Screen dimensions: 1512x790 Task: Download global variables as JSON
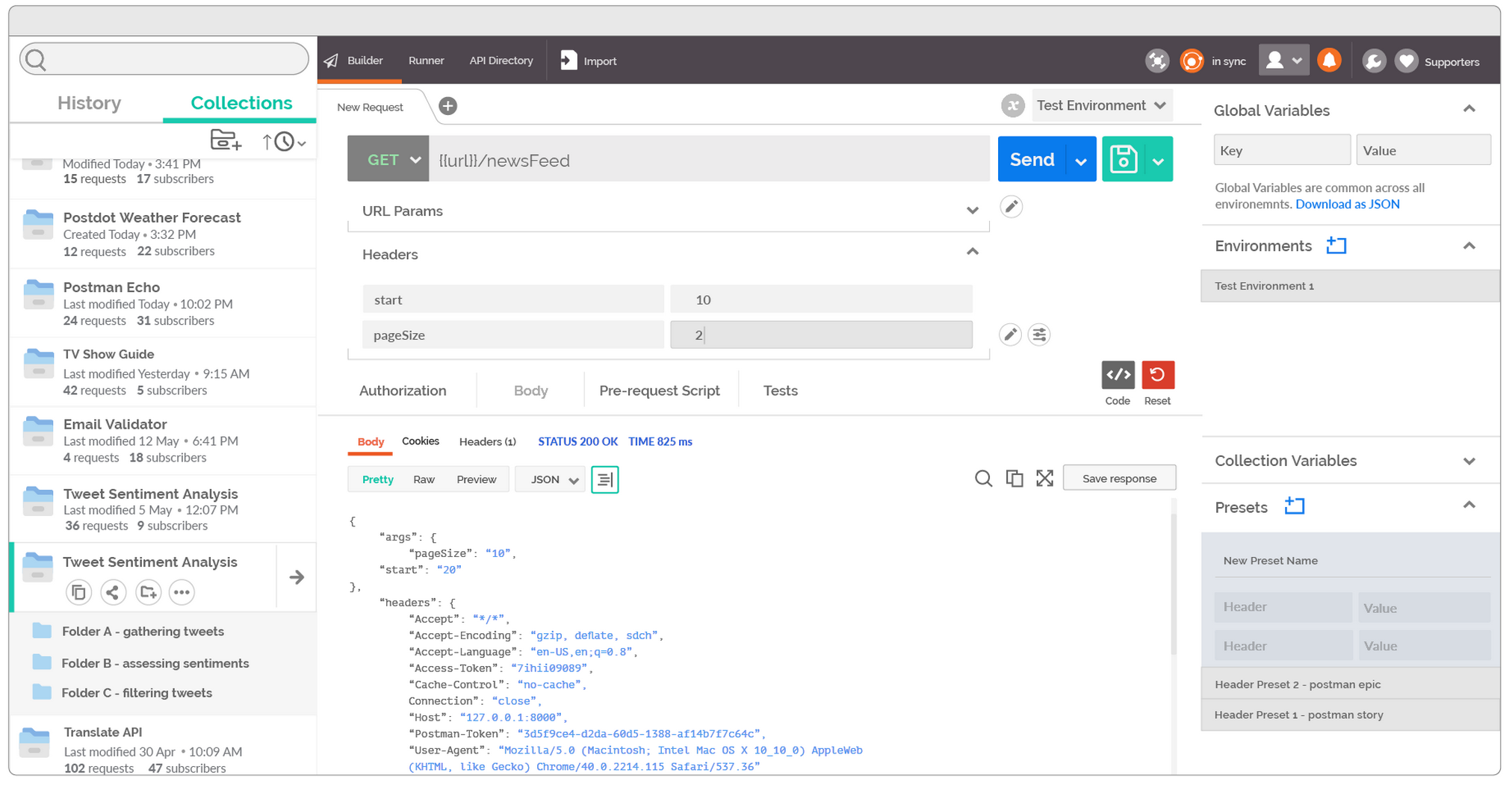click(1347, 203)
